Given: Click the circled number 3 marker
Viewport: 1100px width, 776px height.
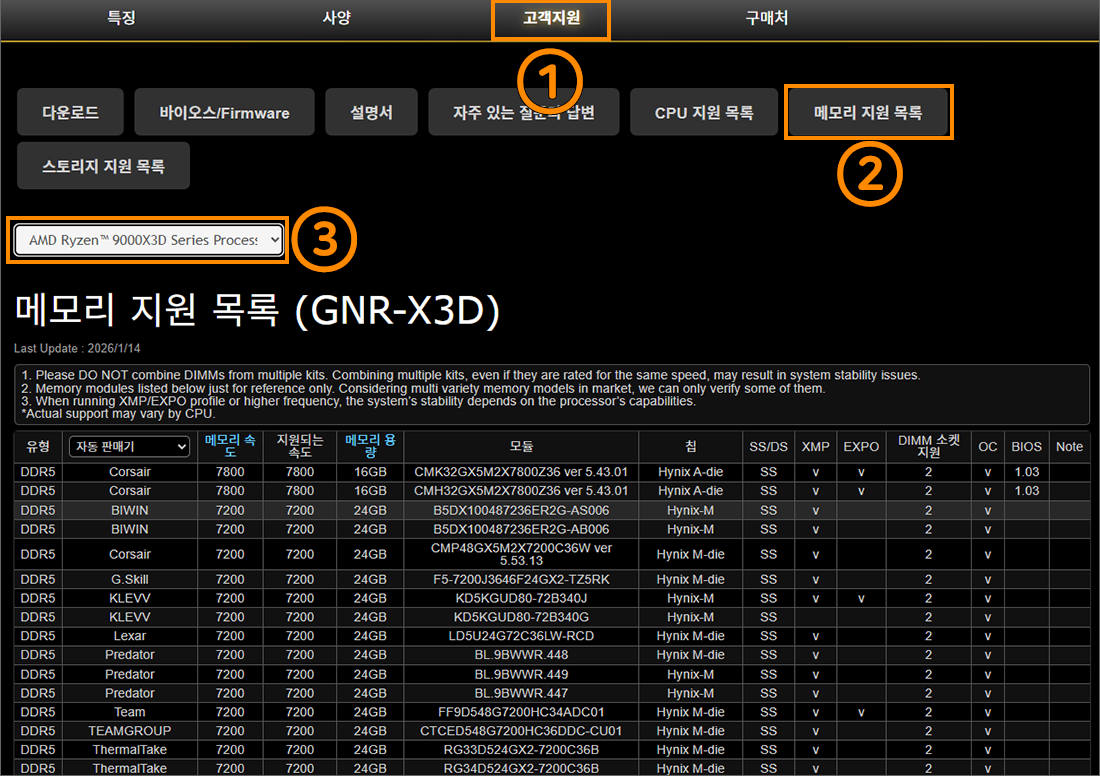Looking at the screenshot, I should [324, 239].
